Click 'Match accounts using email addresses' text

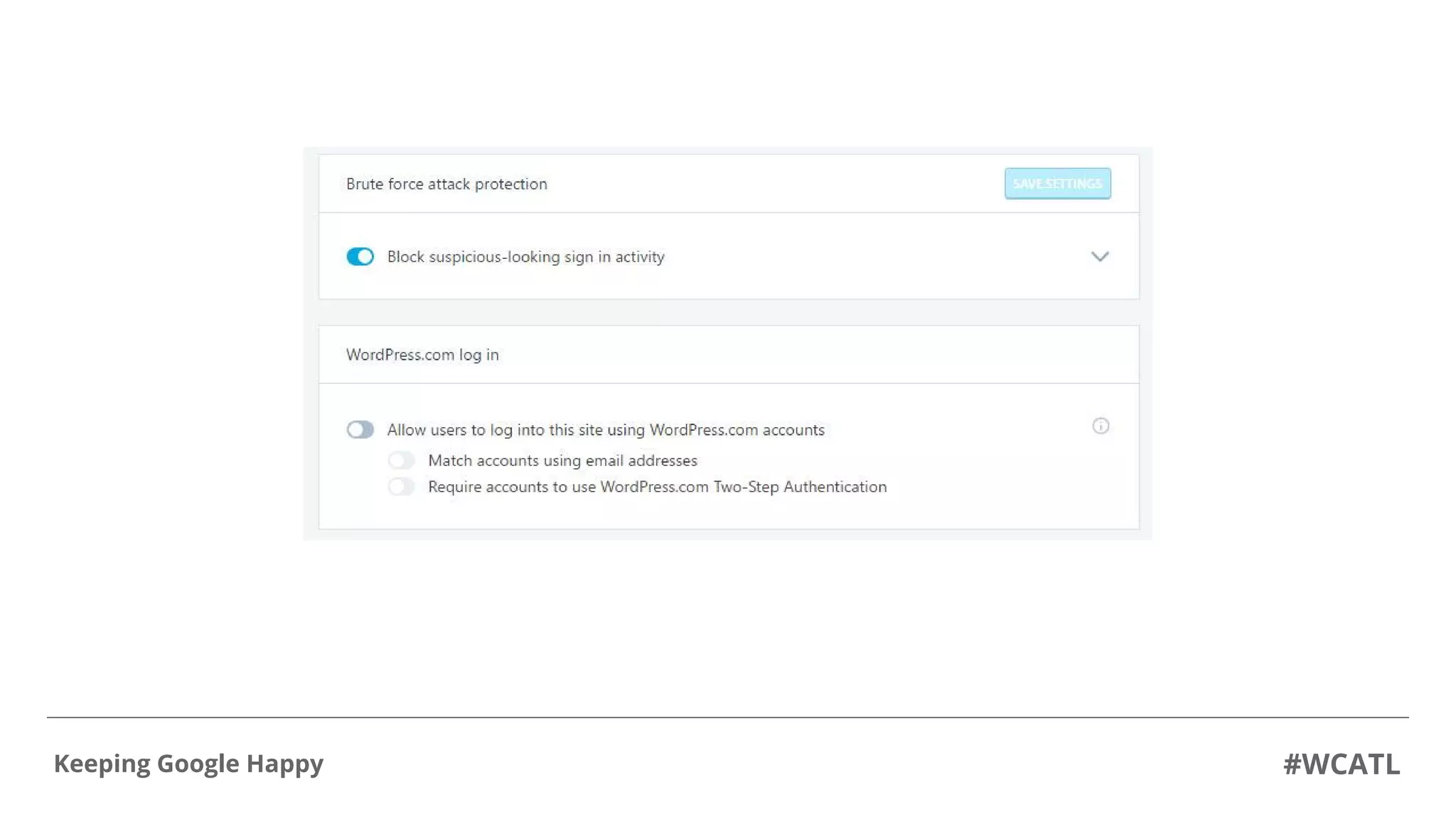coord(562,461)
